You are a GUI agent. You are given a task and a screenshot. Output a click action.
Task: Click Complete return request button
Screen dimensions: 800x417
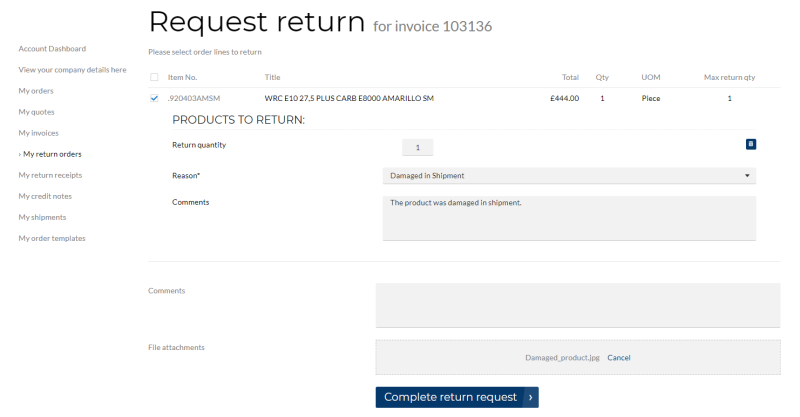click(457, 397)
